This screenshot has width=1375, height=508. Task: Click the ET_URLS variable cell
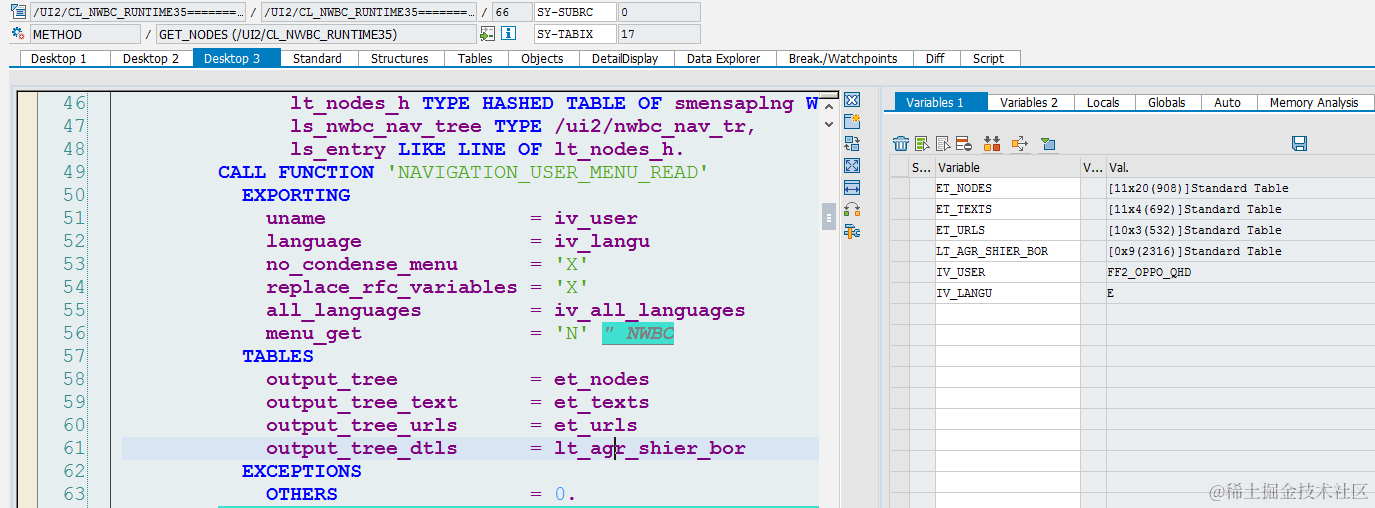click(1007, 230)
